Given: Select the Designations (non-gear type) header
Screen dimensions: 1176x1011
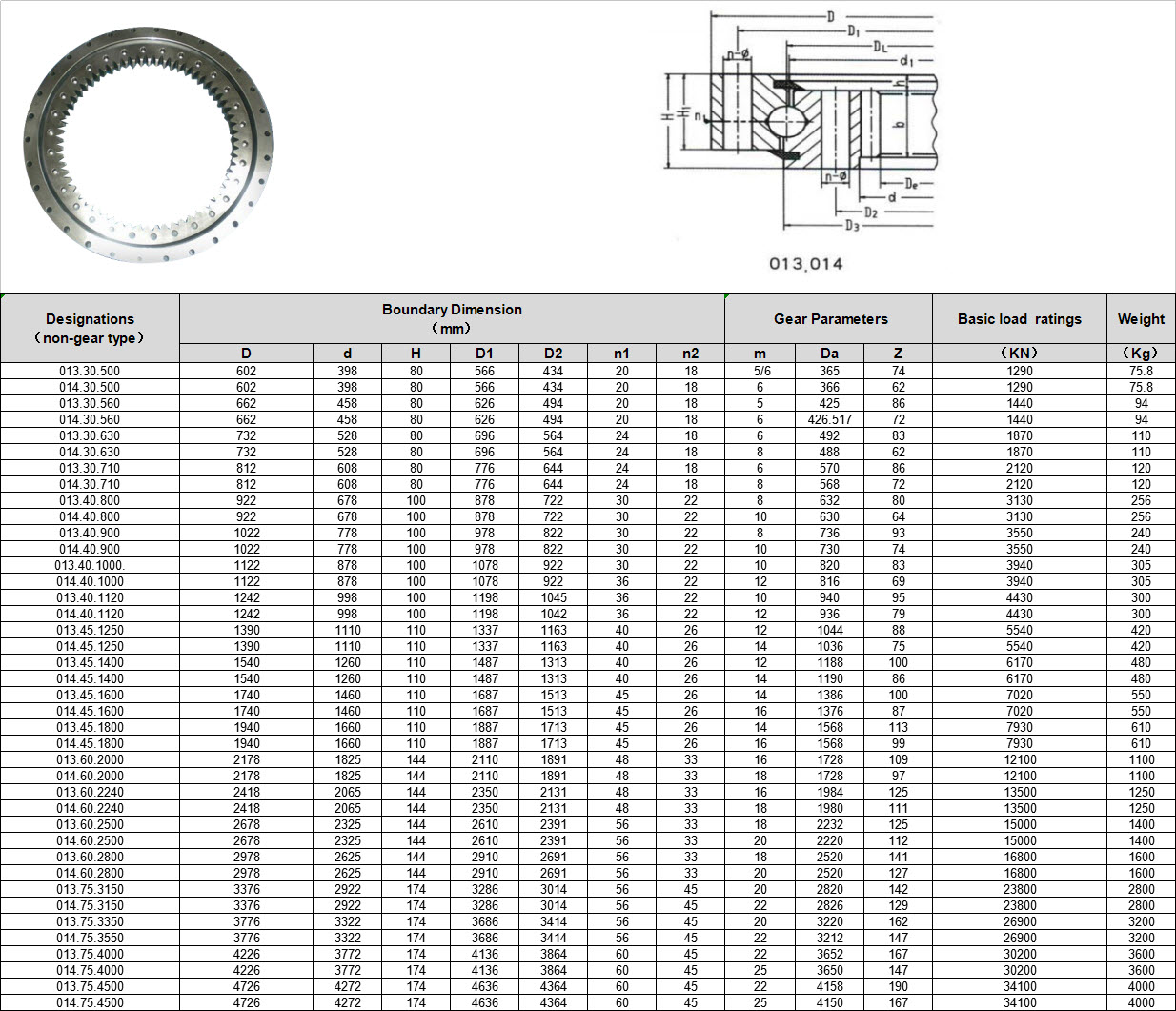Looking at the screenshot, I should [x=90, y=328].
